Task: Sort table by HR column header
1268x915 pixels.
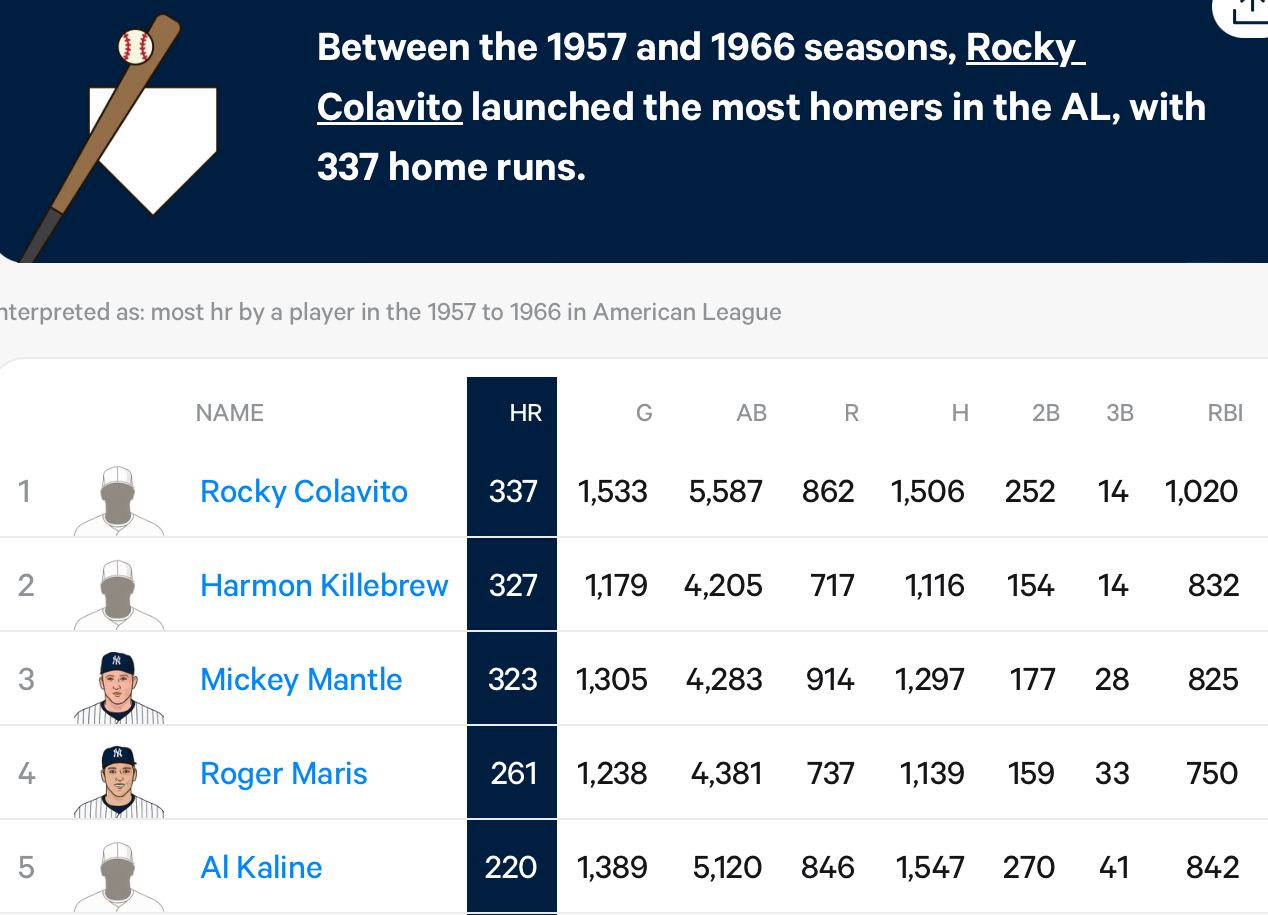Action: (525, 413)
